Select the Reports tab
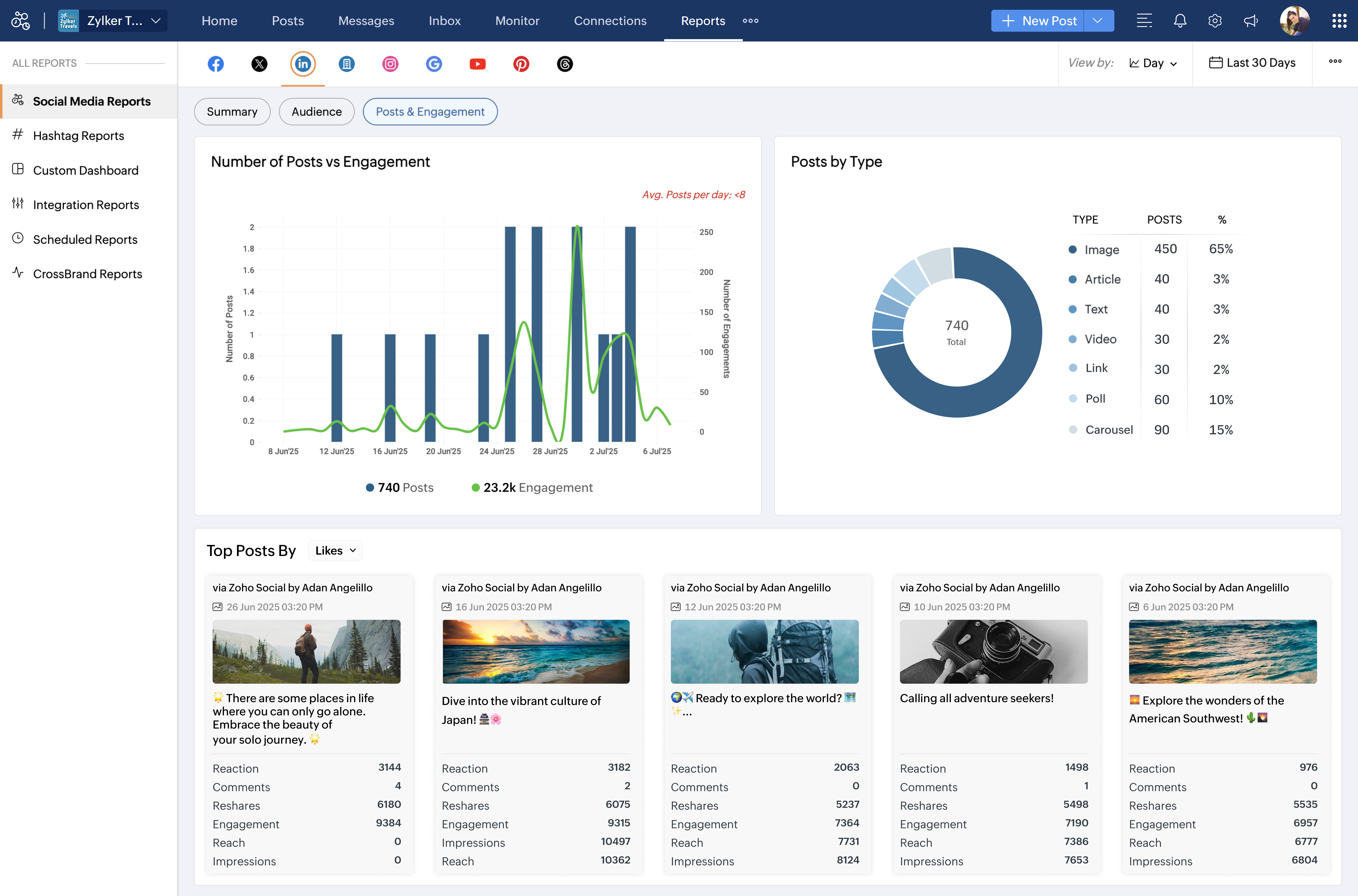The width and height of the screenshot is (1358, 896). [703, 21]
